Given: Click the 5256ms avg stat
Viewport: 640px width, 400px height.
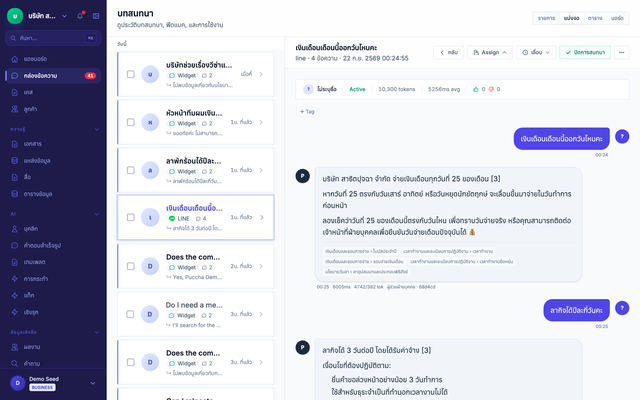Looking at the screenshot, I should pos(444,89).
